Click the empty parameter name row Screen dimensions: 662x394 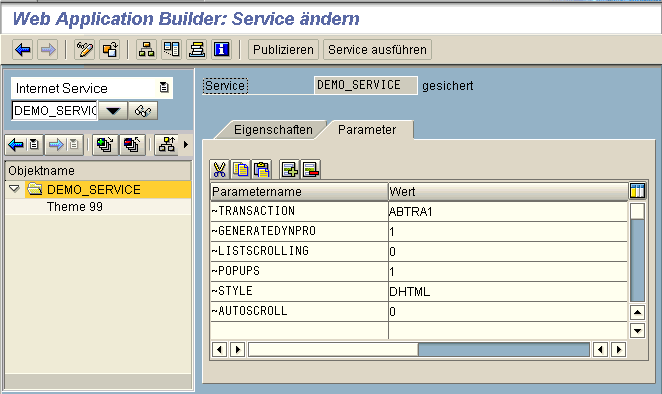tap(299, 331)
